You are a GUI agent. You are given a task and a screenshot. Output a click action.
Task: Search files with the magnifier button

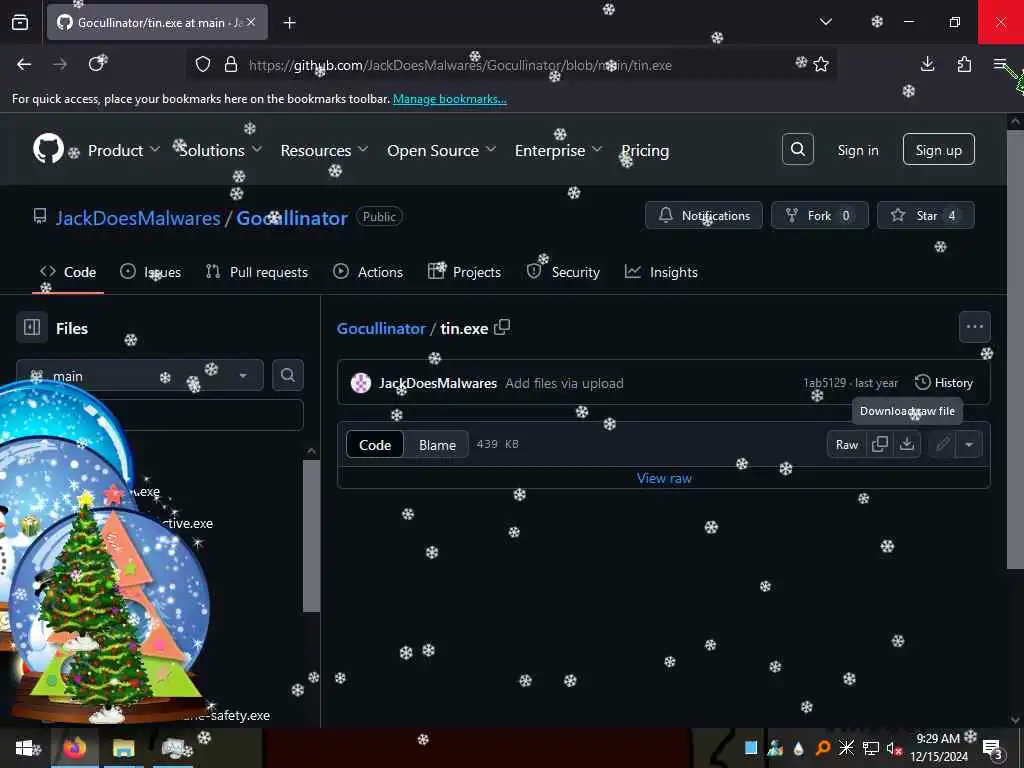click(287, 375)
